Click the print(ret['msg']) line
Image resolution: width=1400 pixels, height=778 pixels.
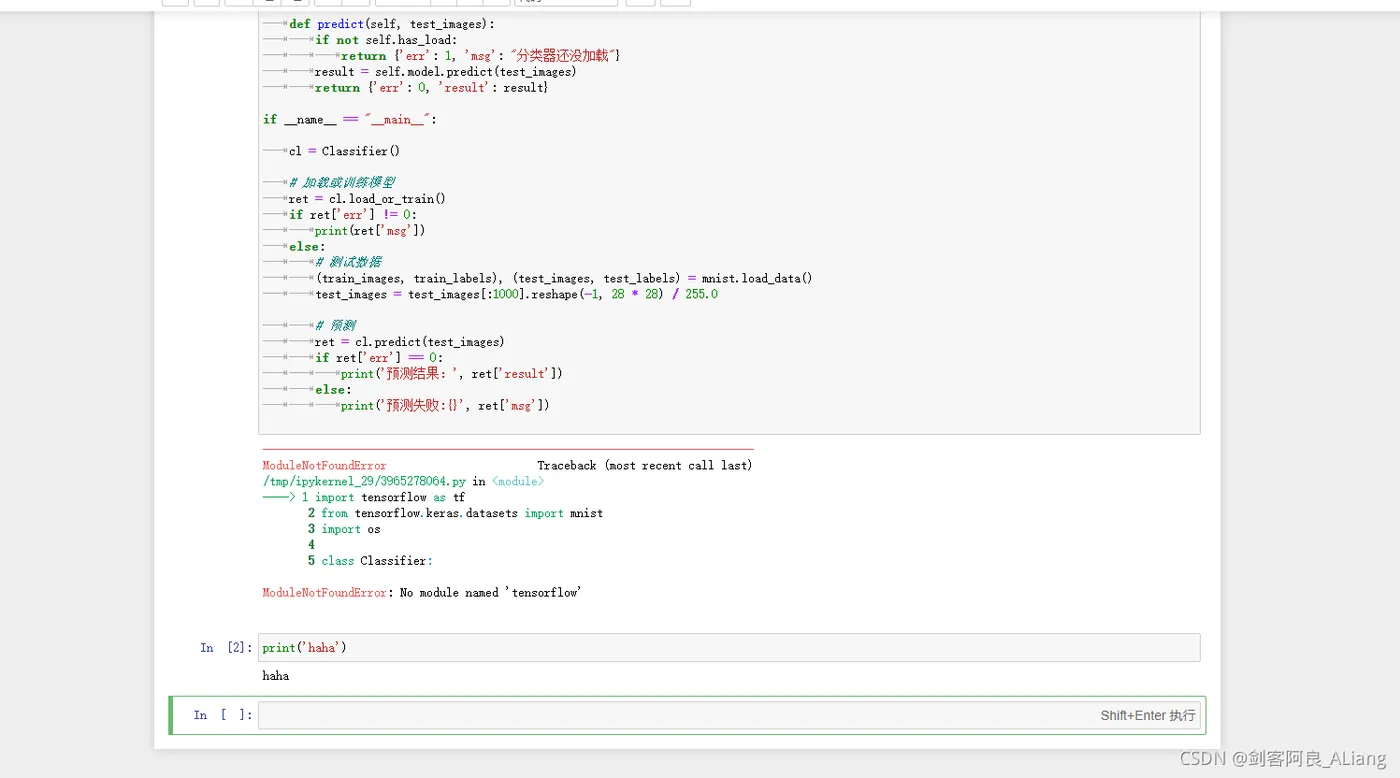click(x=370, y=231)
